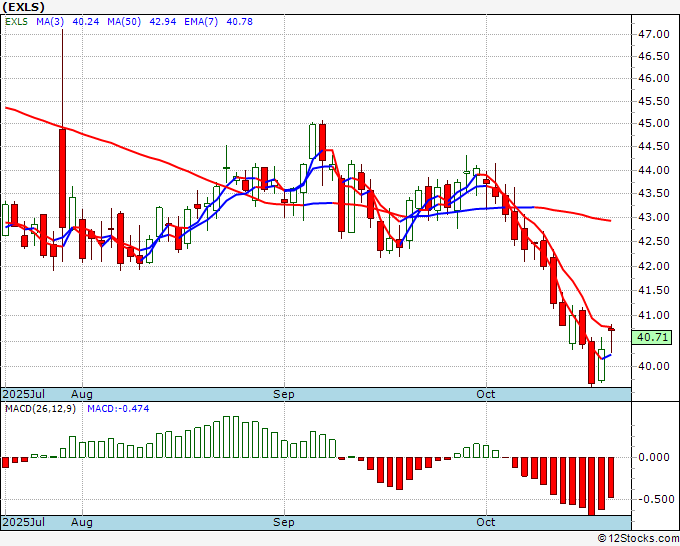Click the MA(3) value 40.24
680x546 pixels.
coord(85,22)
